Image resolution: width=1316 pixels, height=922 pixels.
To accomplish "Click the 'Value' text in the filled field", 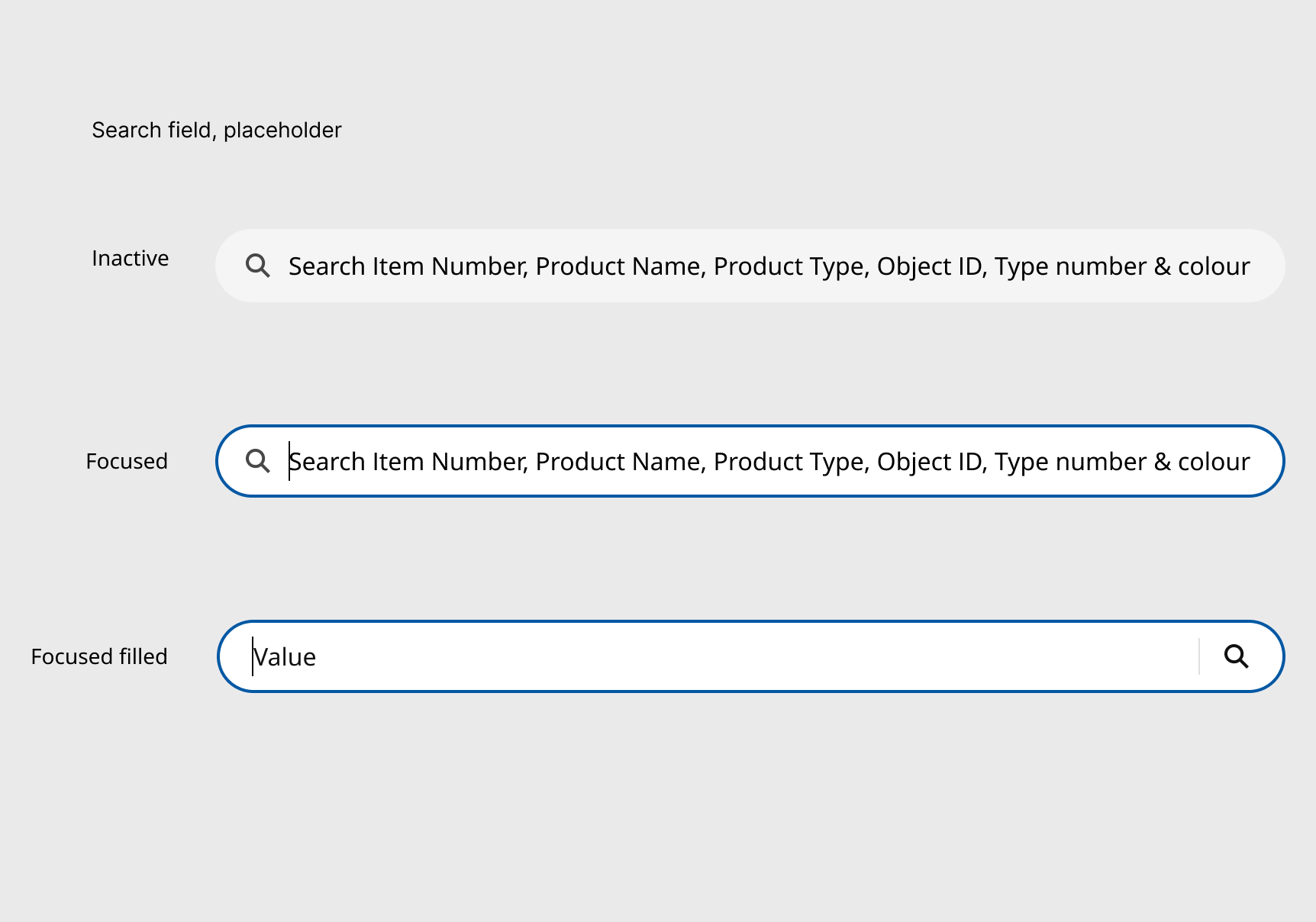I will [285, 657].
